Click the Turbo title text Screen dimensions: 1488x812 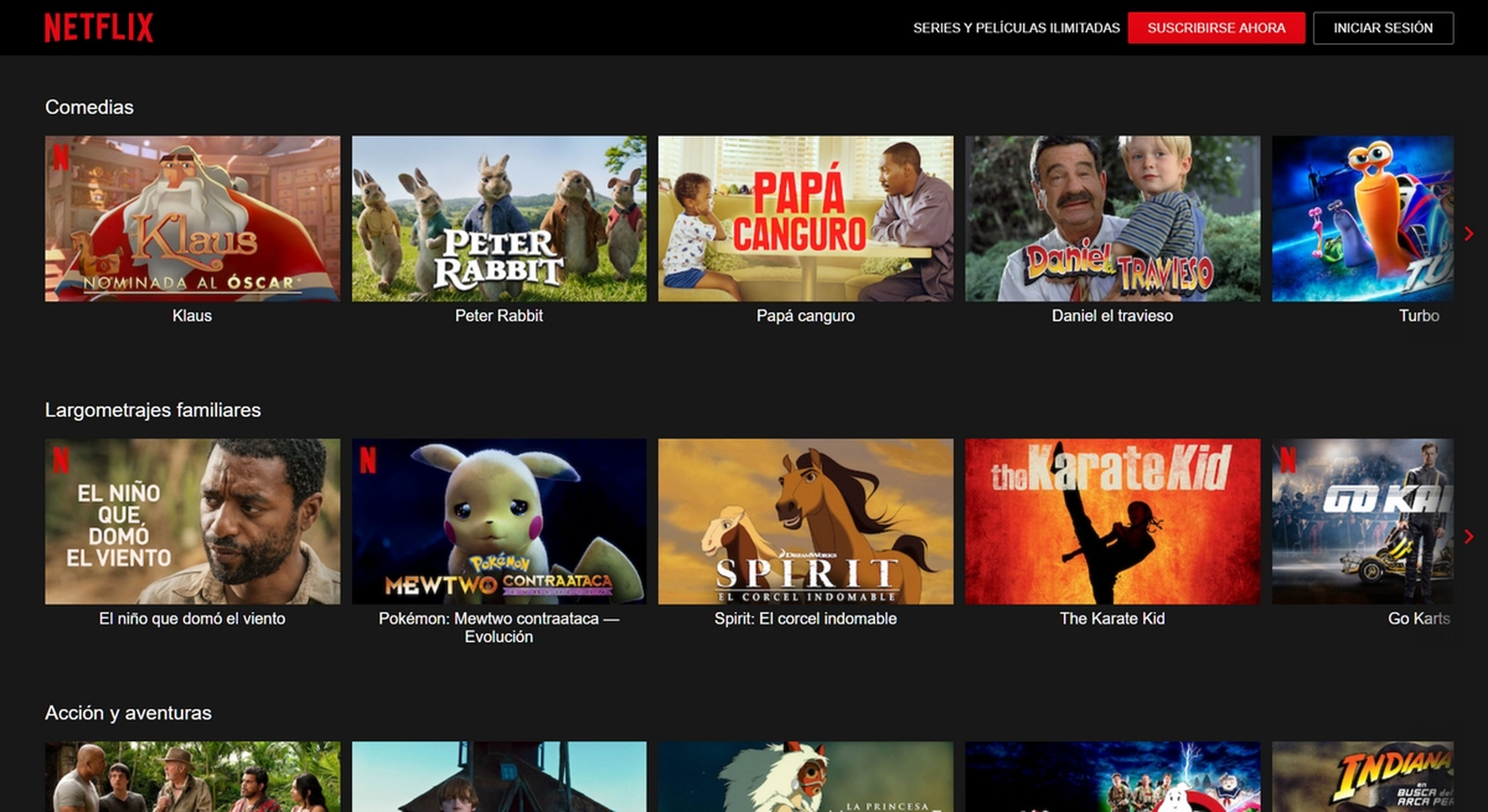point(1419,315)
